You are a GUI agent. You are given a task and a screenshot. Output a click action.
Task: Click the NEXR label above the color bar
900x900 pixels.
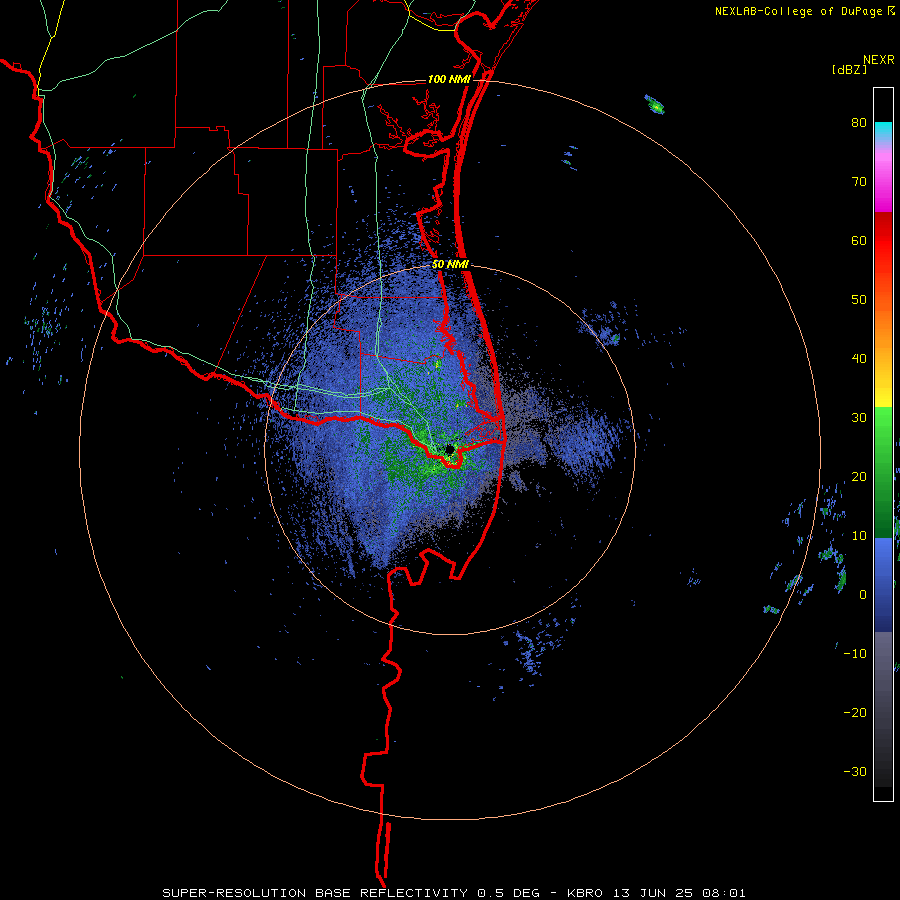[878, 60]
